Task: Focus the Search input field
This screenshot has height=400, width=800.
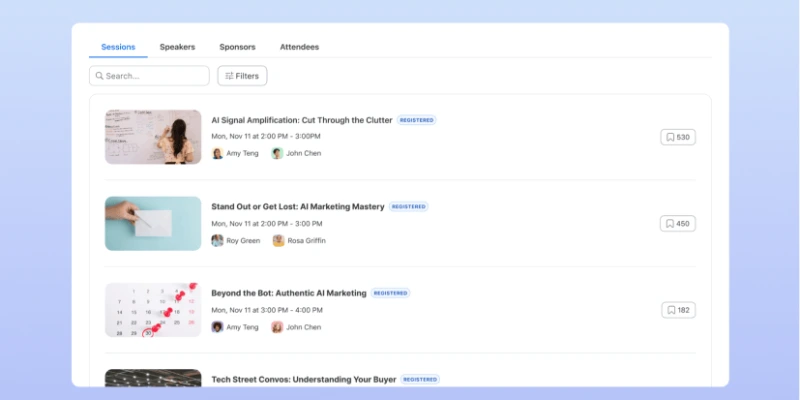Action: pos(155,76)
